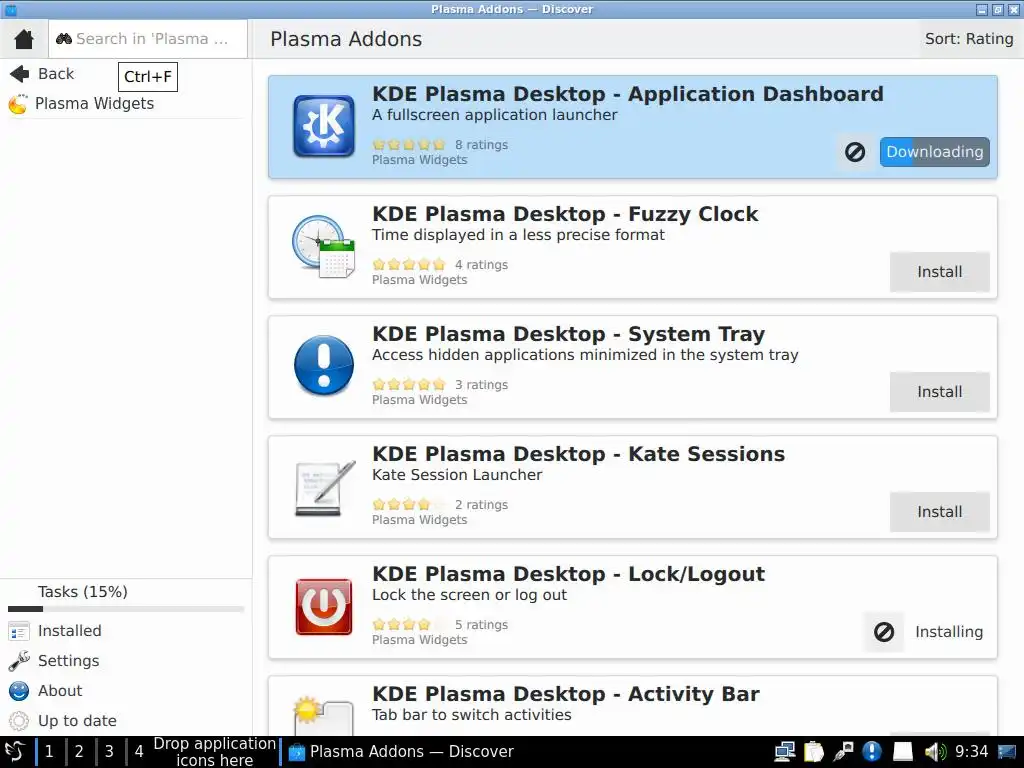The width and height of the screenshot is (1024, 768).
Task: Cancel the Lock/Logout installation
Action: [884, 632]
